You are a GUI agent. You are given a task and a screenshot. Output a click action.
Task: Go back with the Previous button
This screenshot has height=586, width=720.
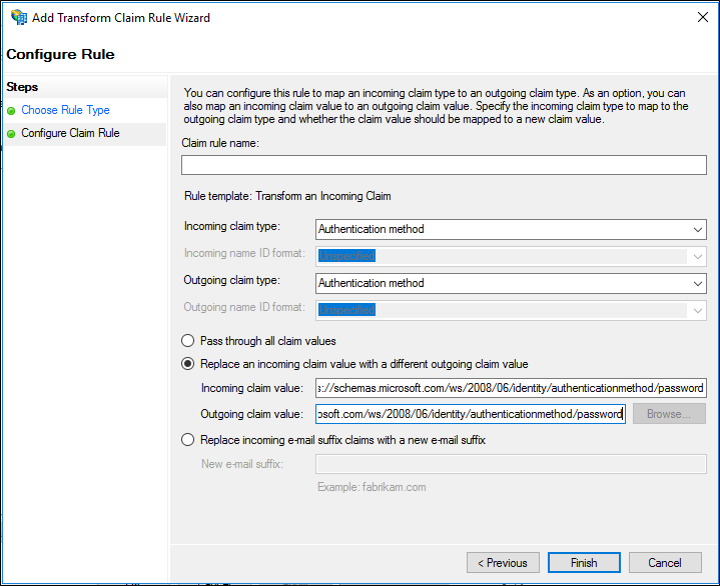coord(503,563)
